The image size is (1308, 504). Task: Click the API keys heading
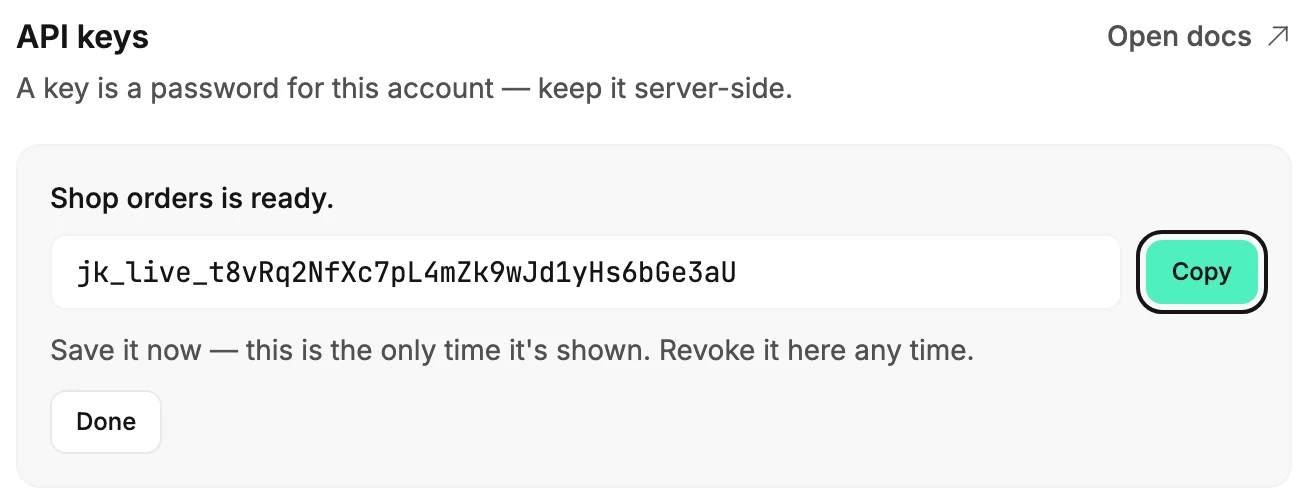click(83, 38)
